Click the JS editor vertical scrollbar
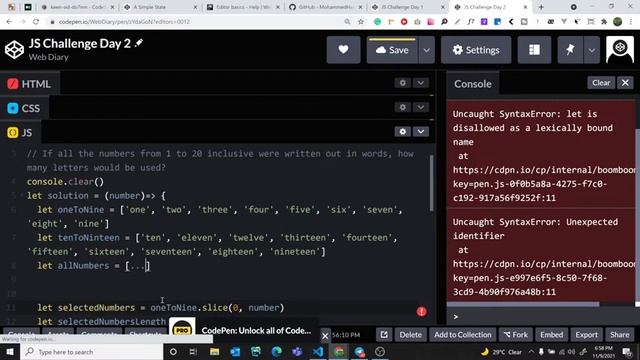 click(431, 183)
